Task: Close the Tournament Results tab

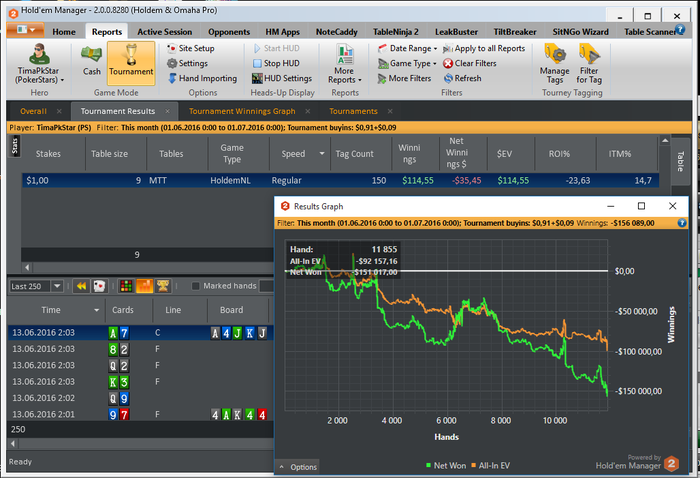Action: pyautogui.click(x=167, y=111)
